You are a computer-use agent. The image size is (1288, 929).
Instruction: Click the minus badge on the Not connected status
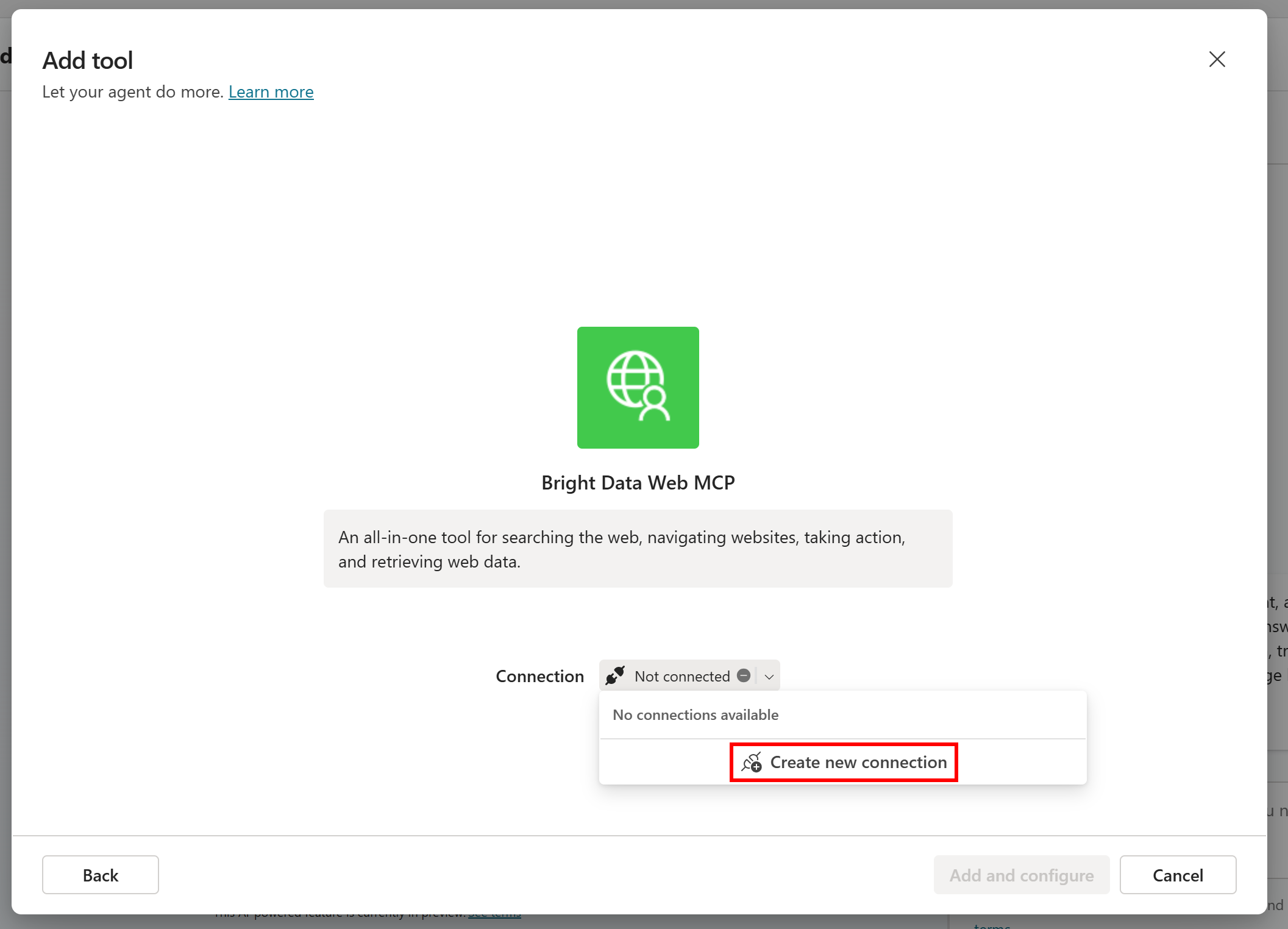(x=744, y=675)
